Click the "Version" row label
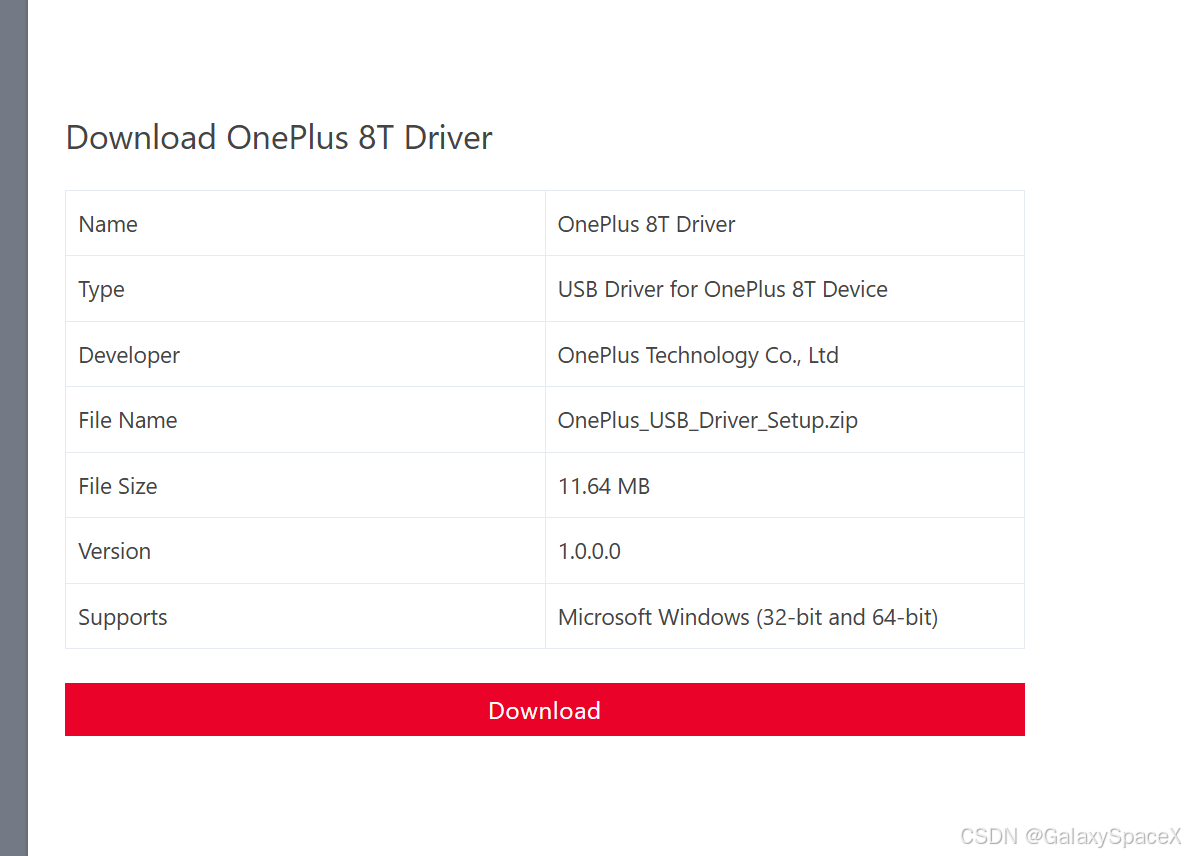Image resolution: width=1185 pixels, height=856 pixels. point(115,552)
